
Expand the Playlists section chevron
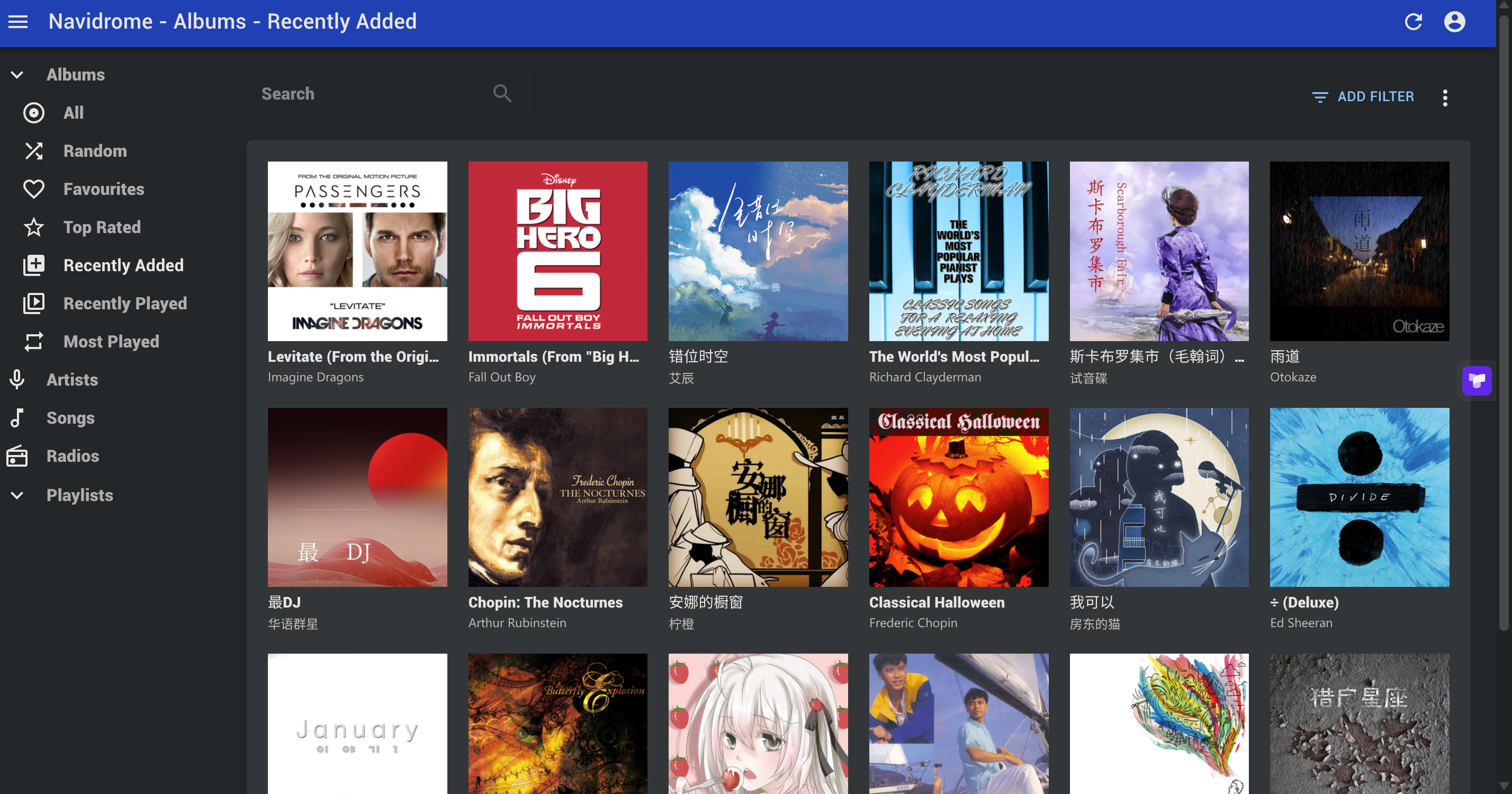(17, 495)
